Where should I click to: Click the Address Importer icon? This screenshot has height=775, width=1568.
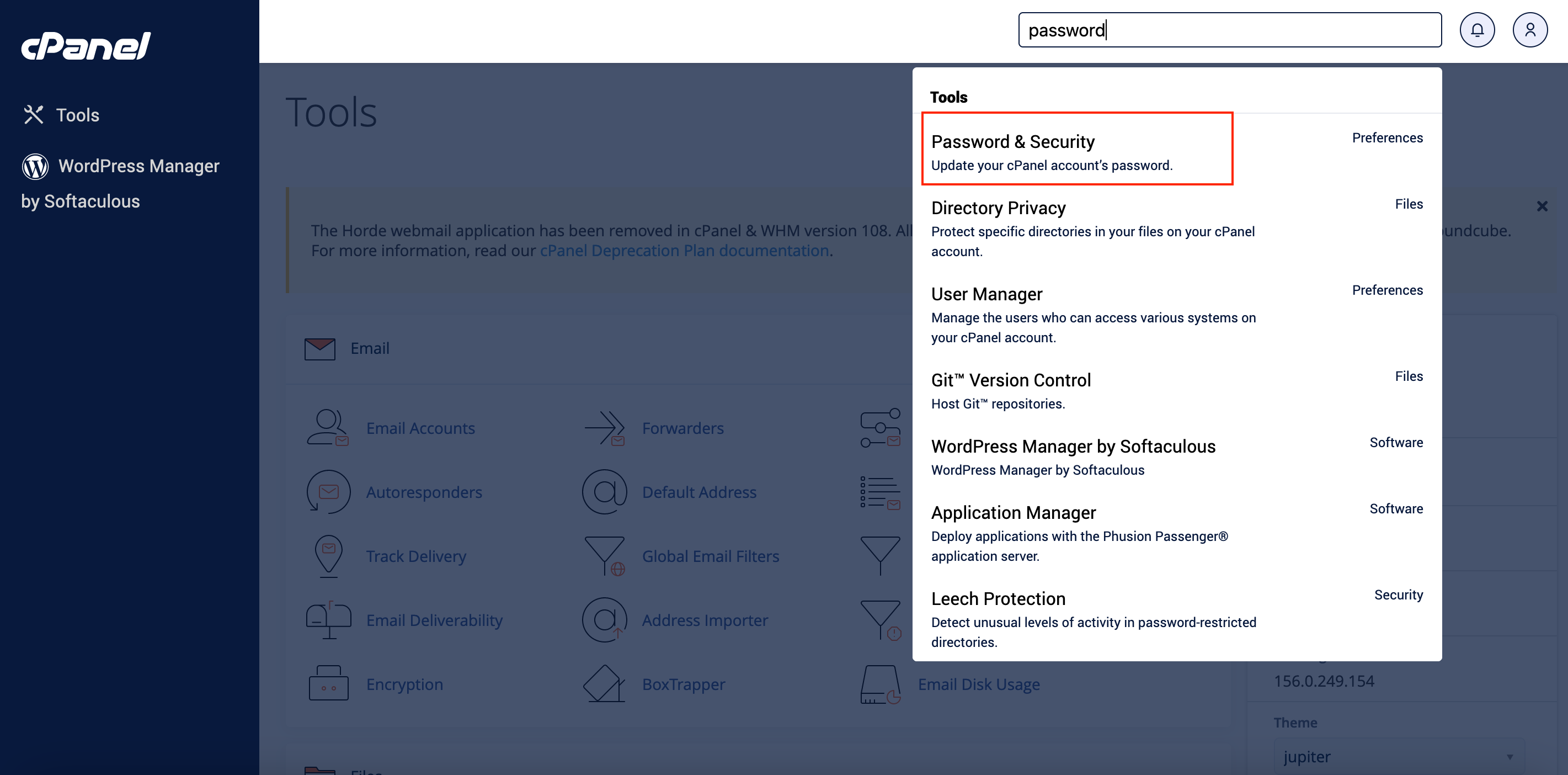[x=605, y=620]
